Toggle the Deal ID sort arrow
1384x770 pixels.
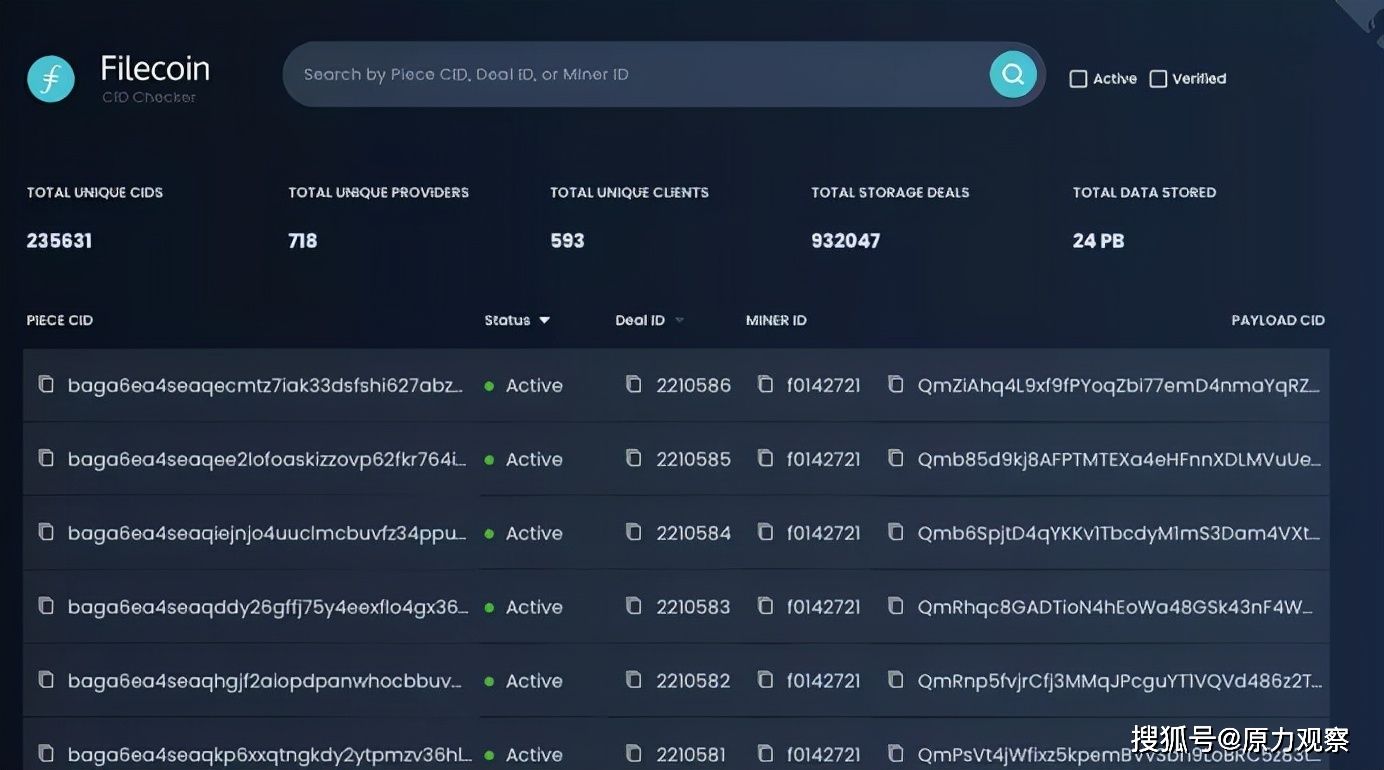[x=679, y=320]
